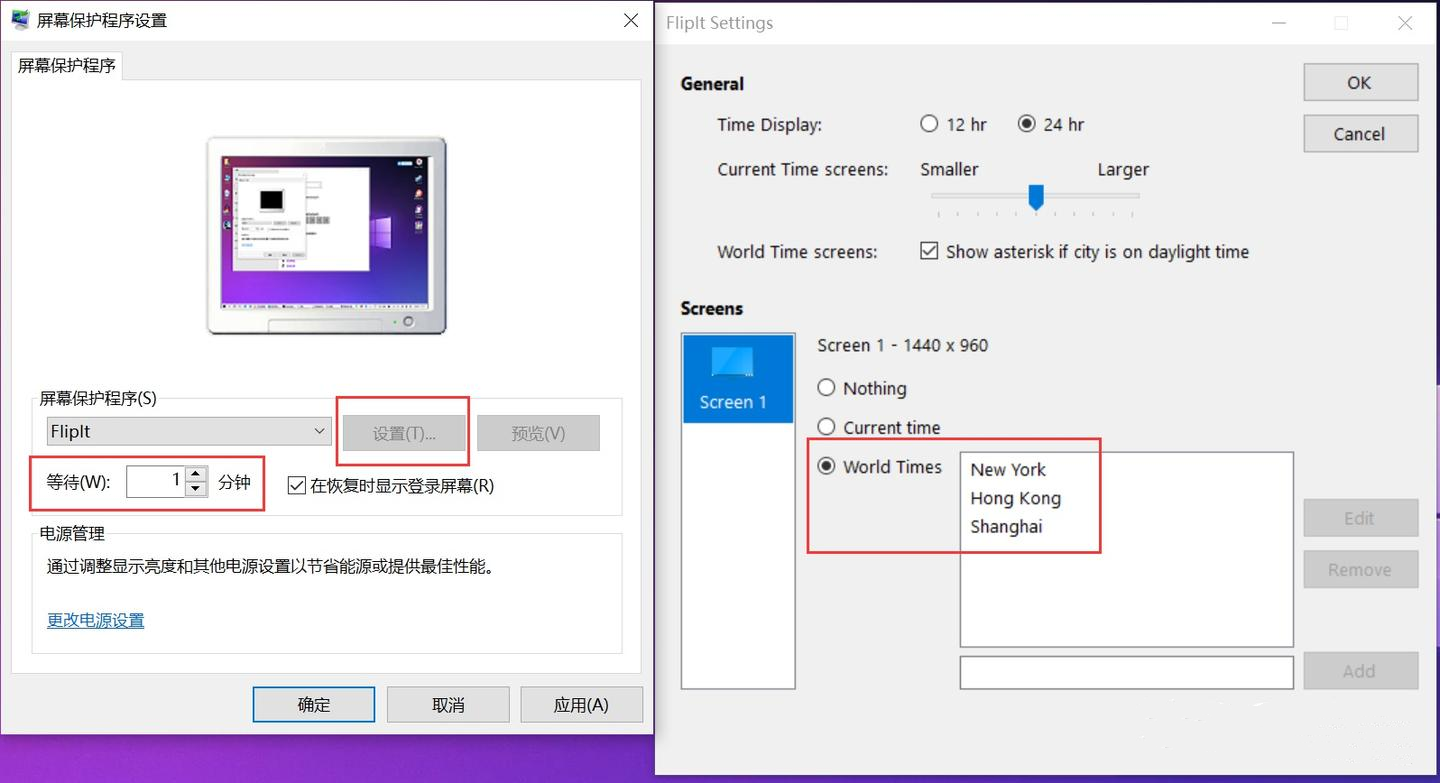Click OK in FlipIt Settings

pos(1360,83)
